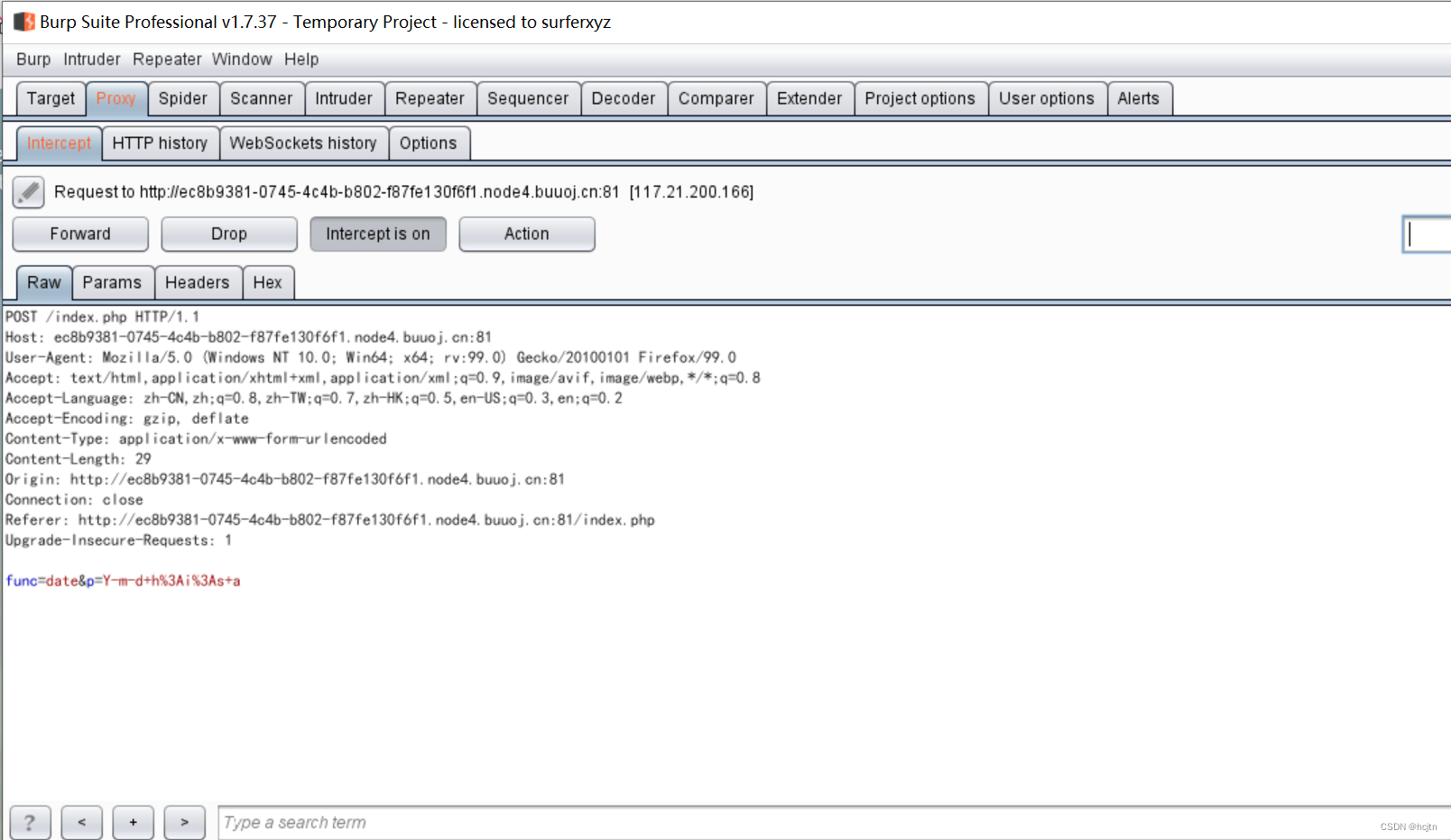
Task: Open the Burp menu
Action: pos(32,59)
